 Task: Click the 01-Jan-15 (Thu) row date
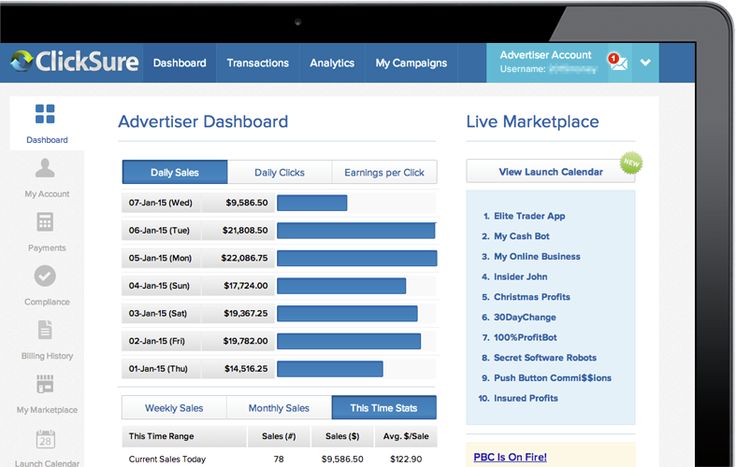point(158,369)
